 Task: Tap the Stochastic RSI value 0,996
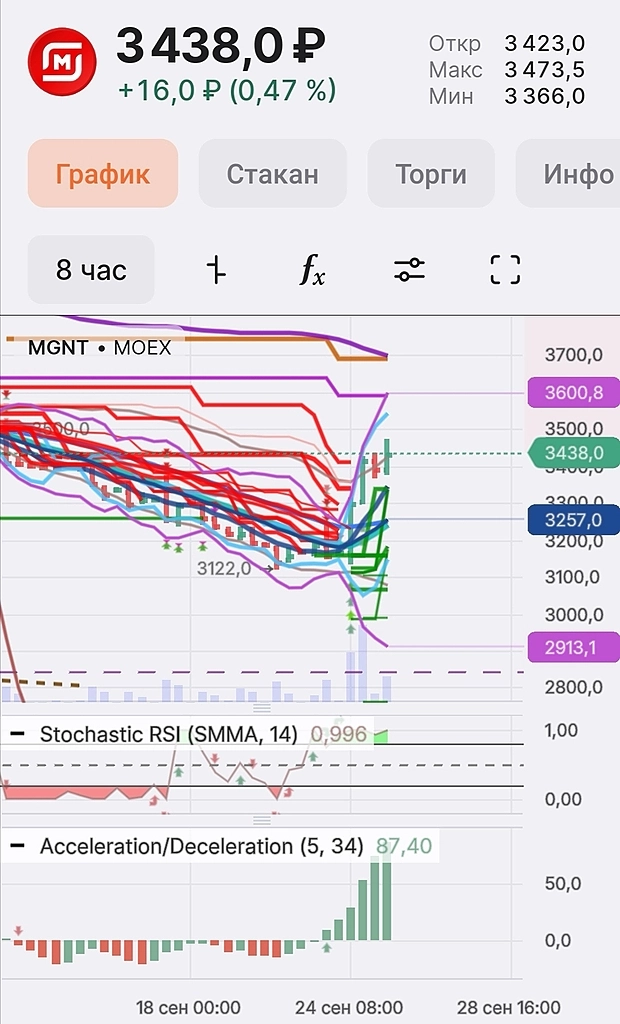click(x=338, y=734)
